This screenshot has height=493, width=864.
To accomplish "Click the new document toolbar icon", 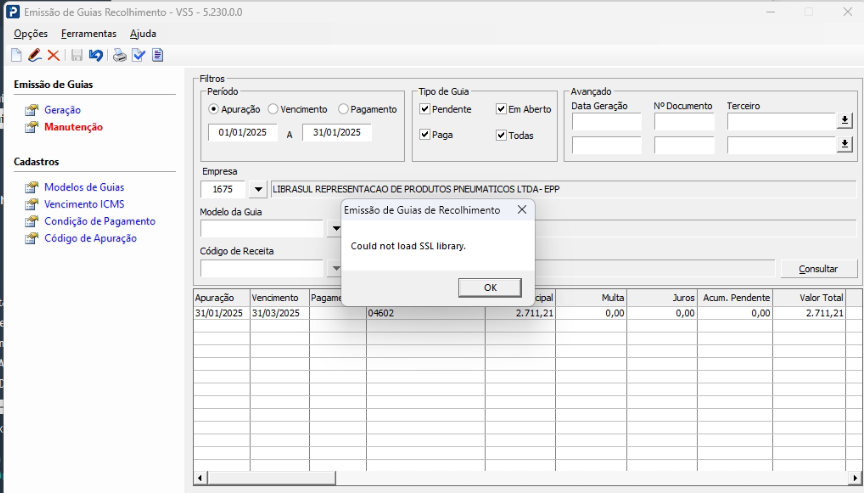I will point(16,55).
